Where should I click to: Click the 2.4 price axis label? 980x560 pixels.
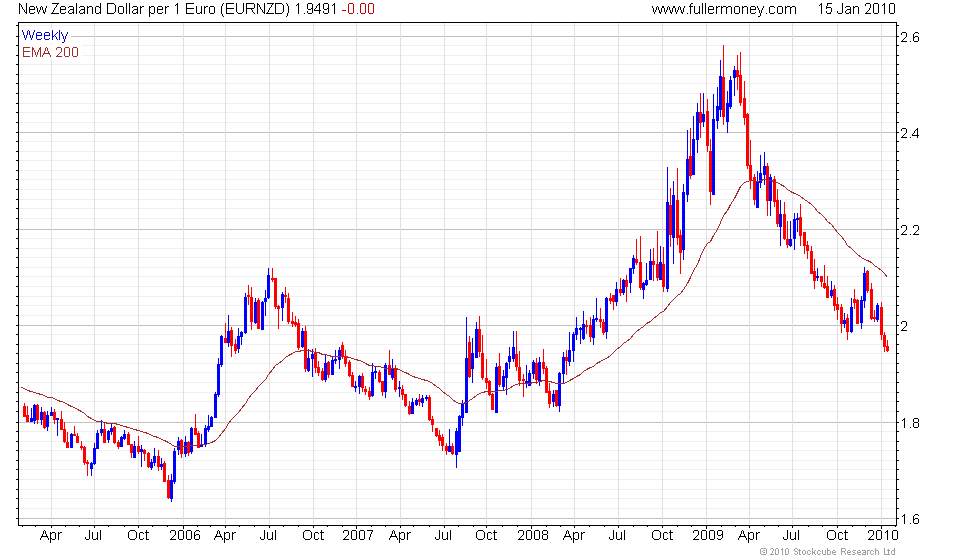click(x=910, y=133)
